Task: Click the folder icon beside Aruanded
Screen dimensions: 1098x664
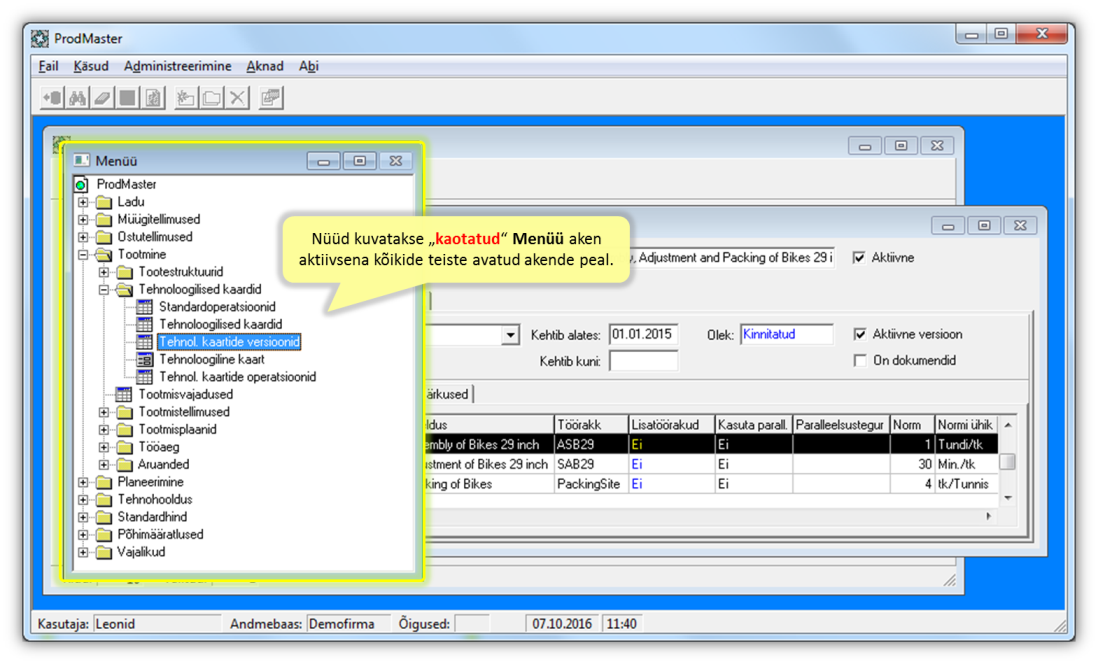Action: (x=125, y=464)
